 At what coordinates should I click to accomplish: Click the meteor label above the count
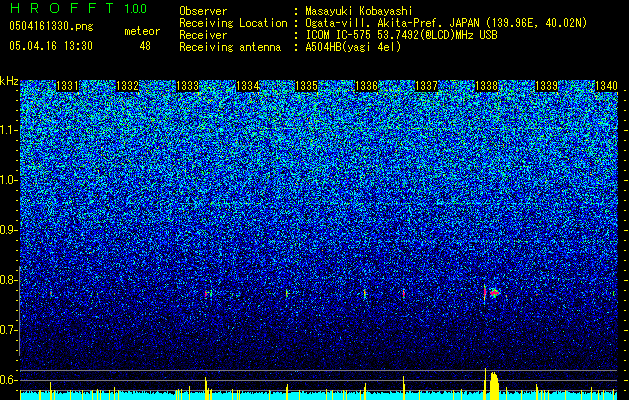[142, 31]
